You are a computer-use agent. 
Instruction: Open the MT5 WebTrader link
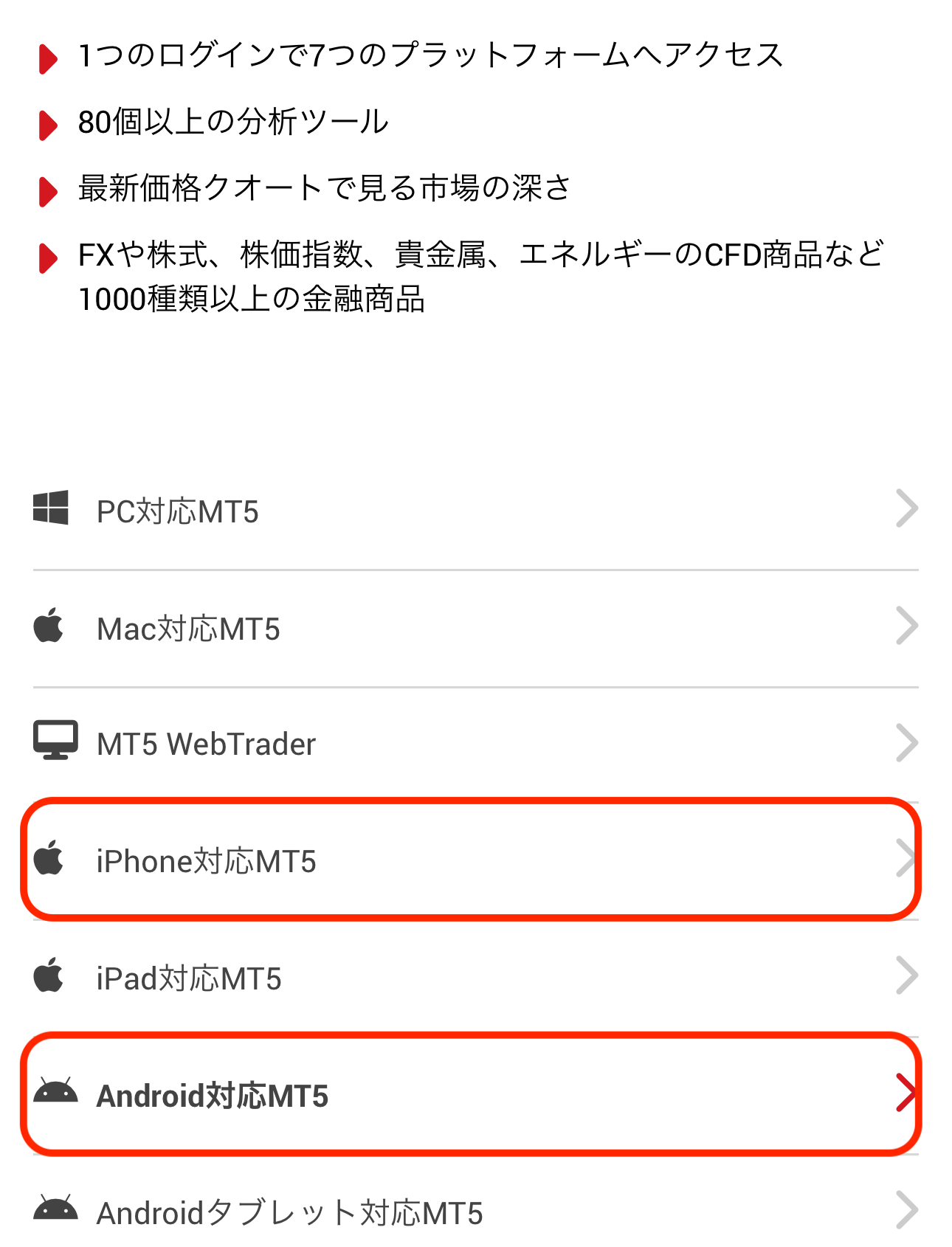click(x=476, y=745)
